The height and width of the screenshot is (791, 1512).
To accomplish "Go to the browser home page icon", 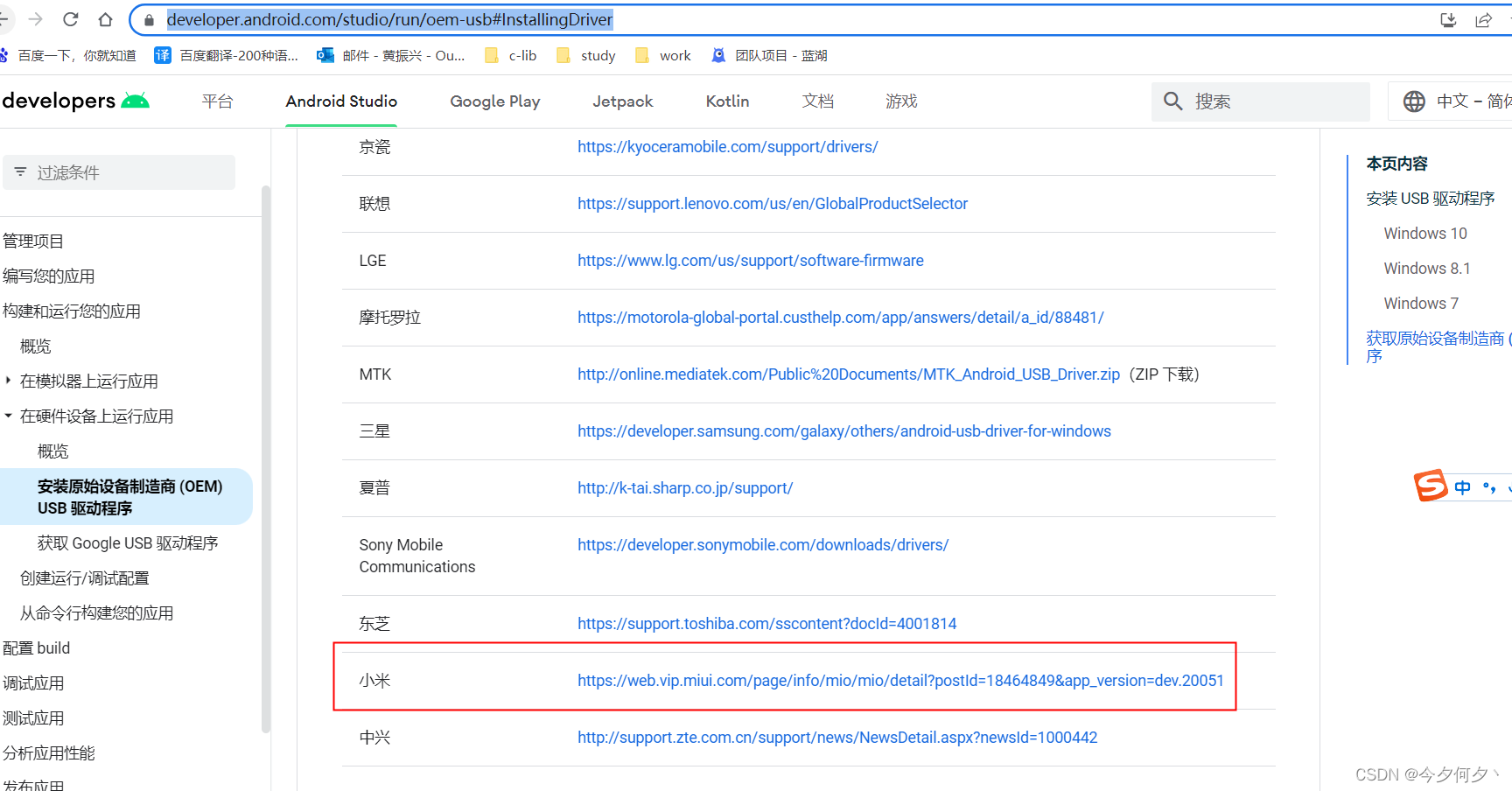I will point(105,19).
